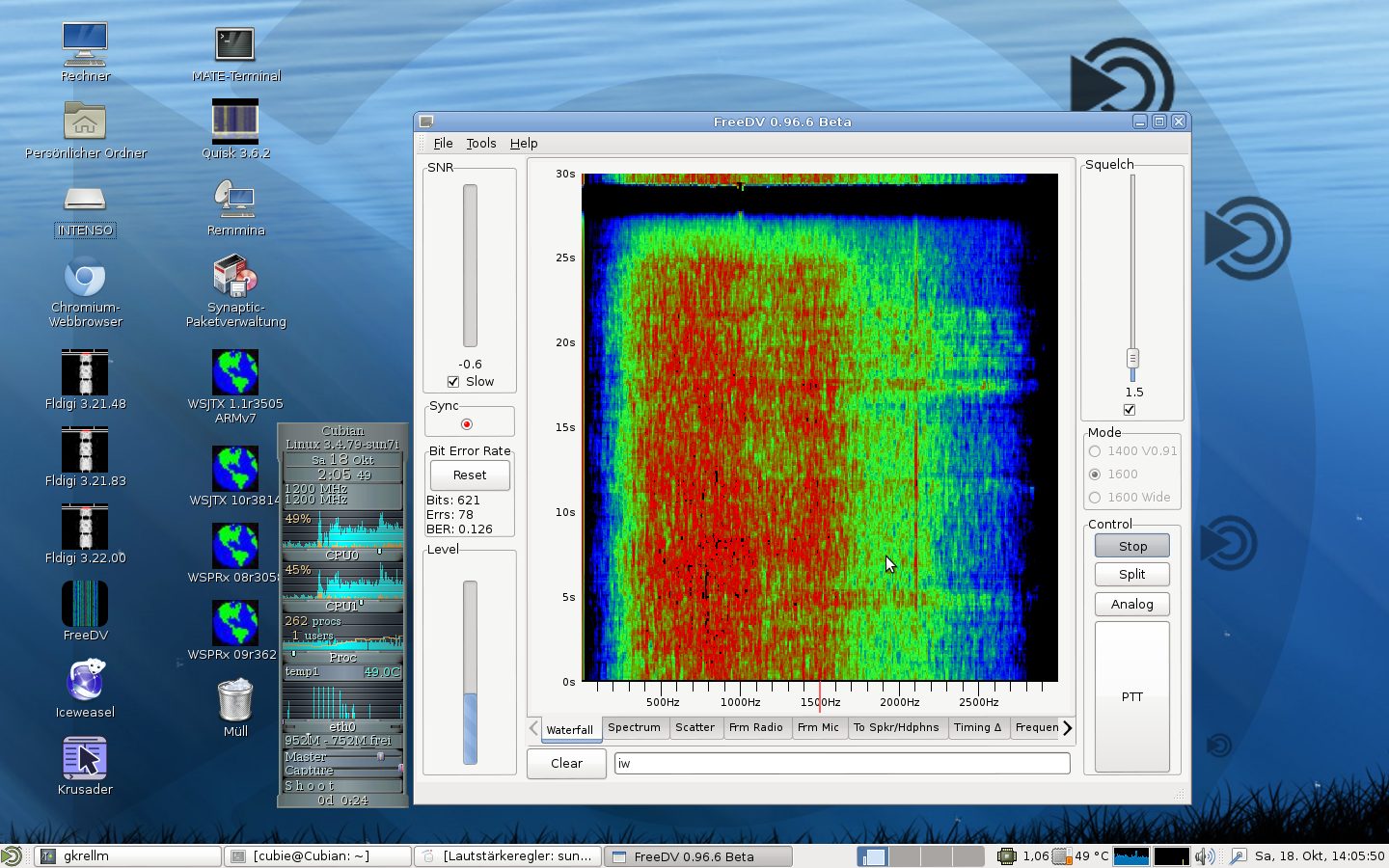1389x868 pixels.
Task: Click the volume speaker tray icon
Action: [x=1205, y=855]
